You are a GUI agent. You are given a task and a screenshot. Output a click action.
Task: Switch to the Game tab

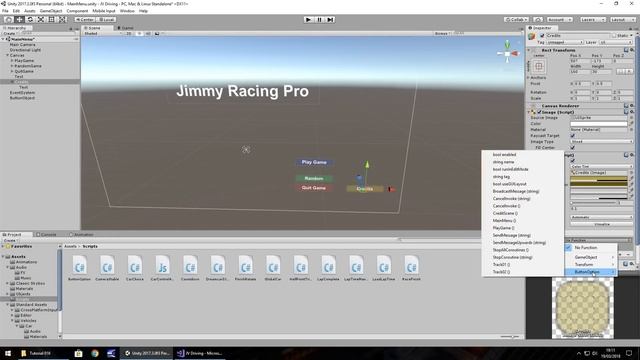(126, 28)
